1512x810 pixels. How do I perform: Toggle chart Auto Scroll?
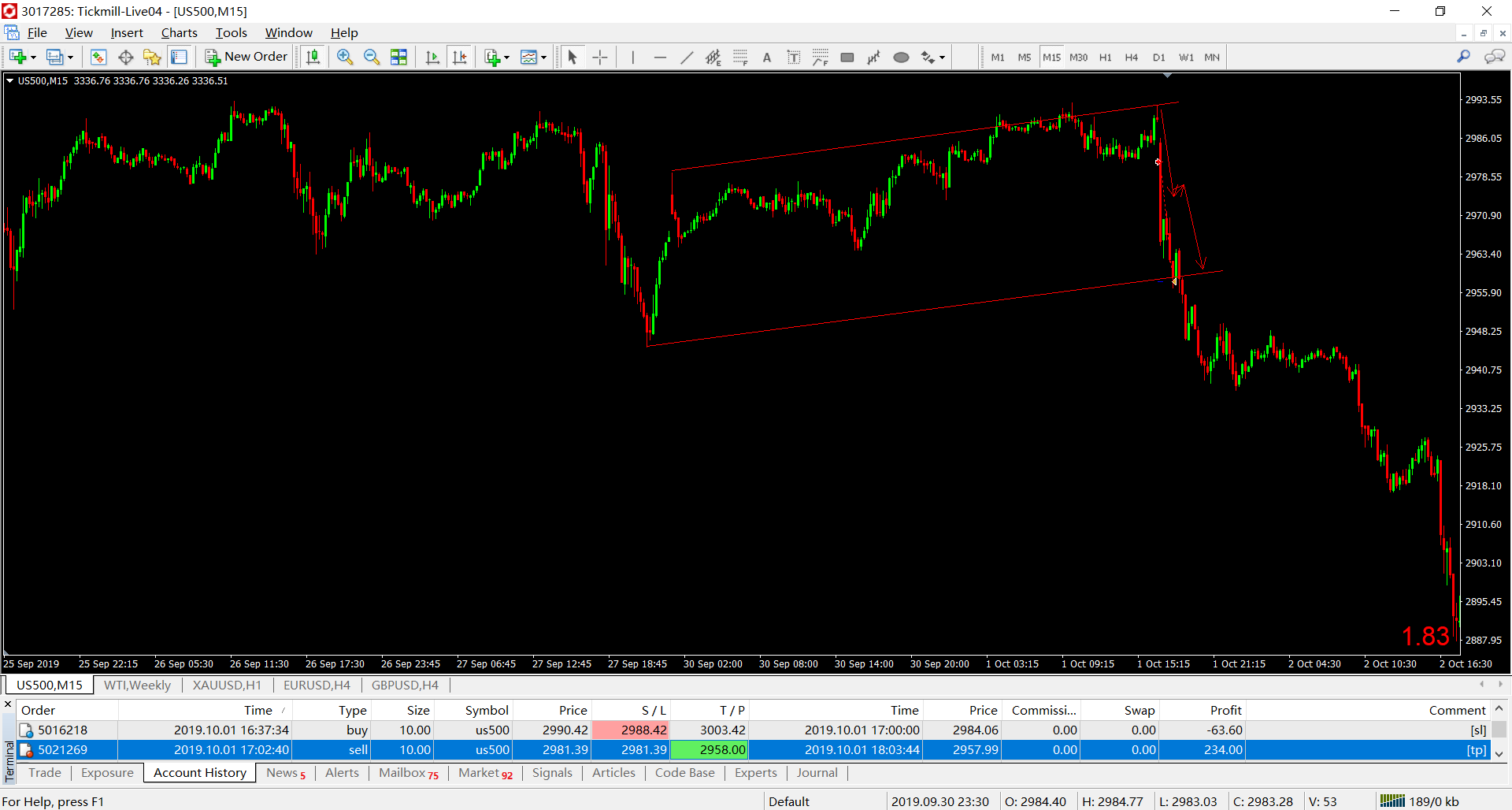(x=432, y=57)
